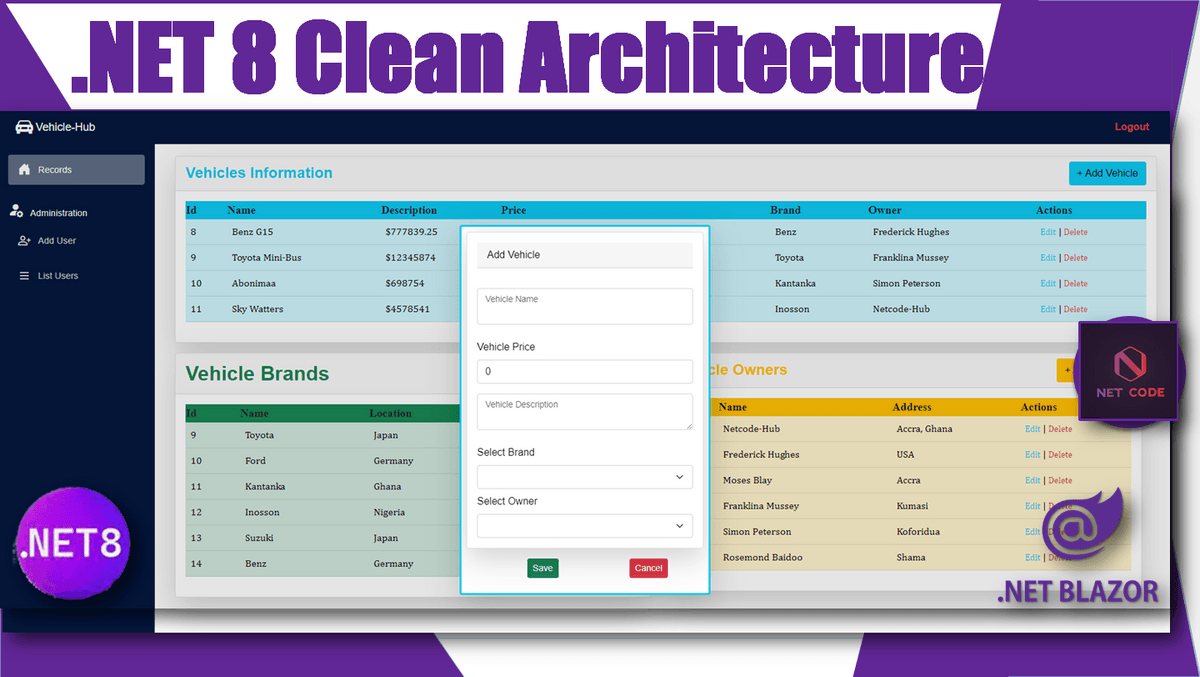Delete the Moses Blay owner
This screenshot has height=677, width=1200.
tap(1060, 481)
